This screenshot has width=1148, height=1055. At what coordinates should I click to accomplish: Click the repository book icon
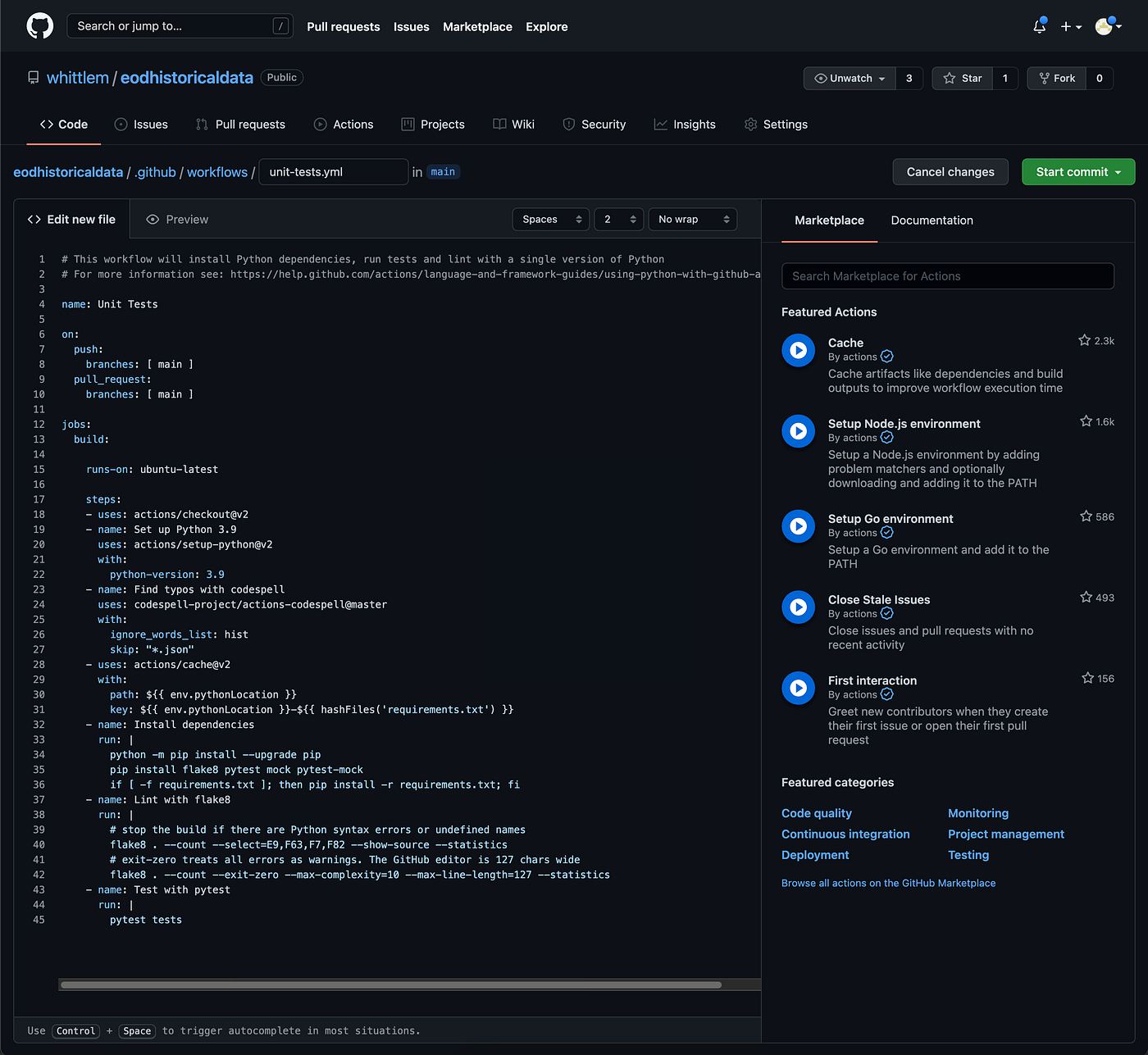[33, 78]
